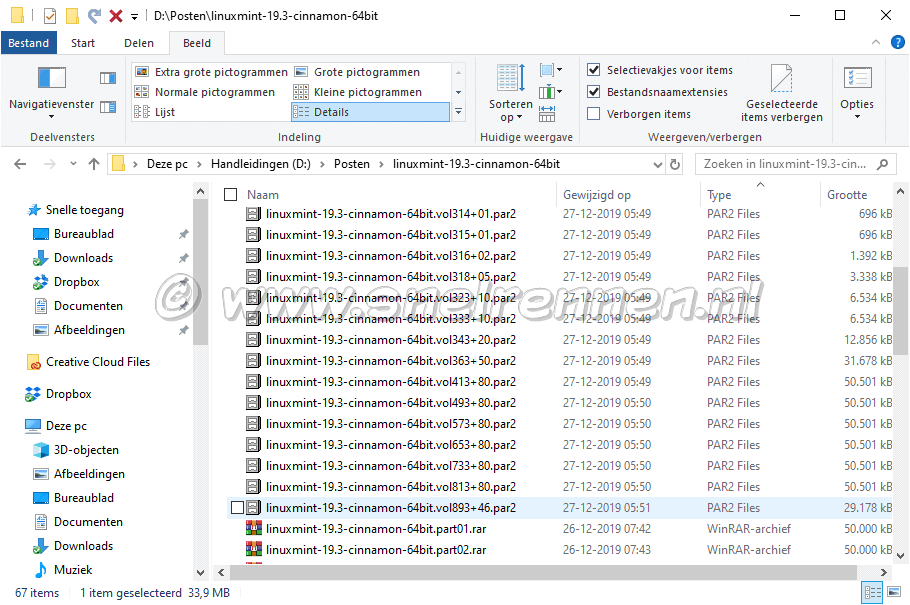The height and width of the screenshot is (605, 910).
Task: Open Dropbox under Snelle toegang
Action: click(77, 282)
